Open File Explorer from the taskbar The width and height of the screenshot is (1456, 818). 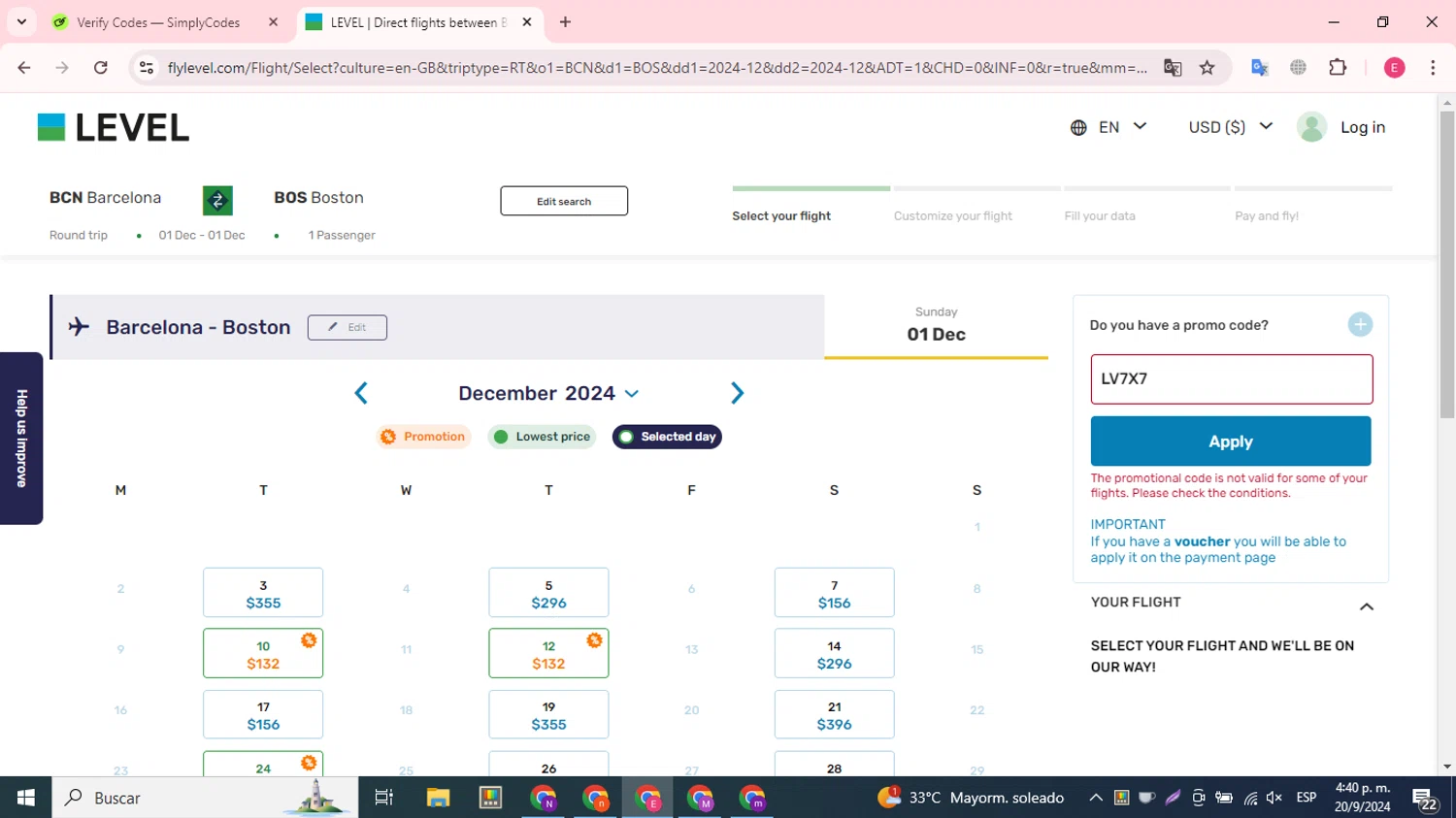point(438,798)
